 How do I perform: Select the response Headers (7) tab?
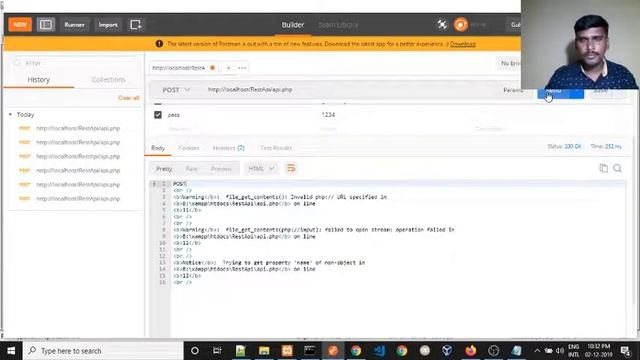[228, 148]
